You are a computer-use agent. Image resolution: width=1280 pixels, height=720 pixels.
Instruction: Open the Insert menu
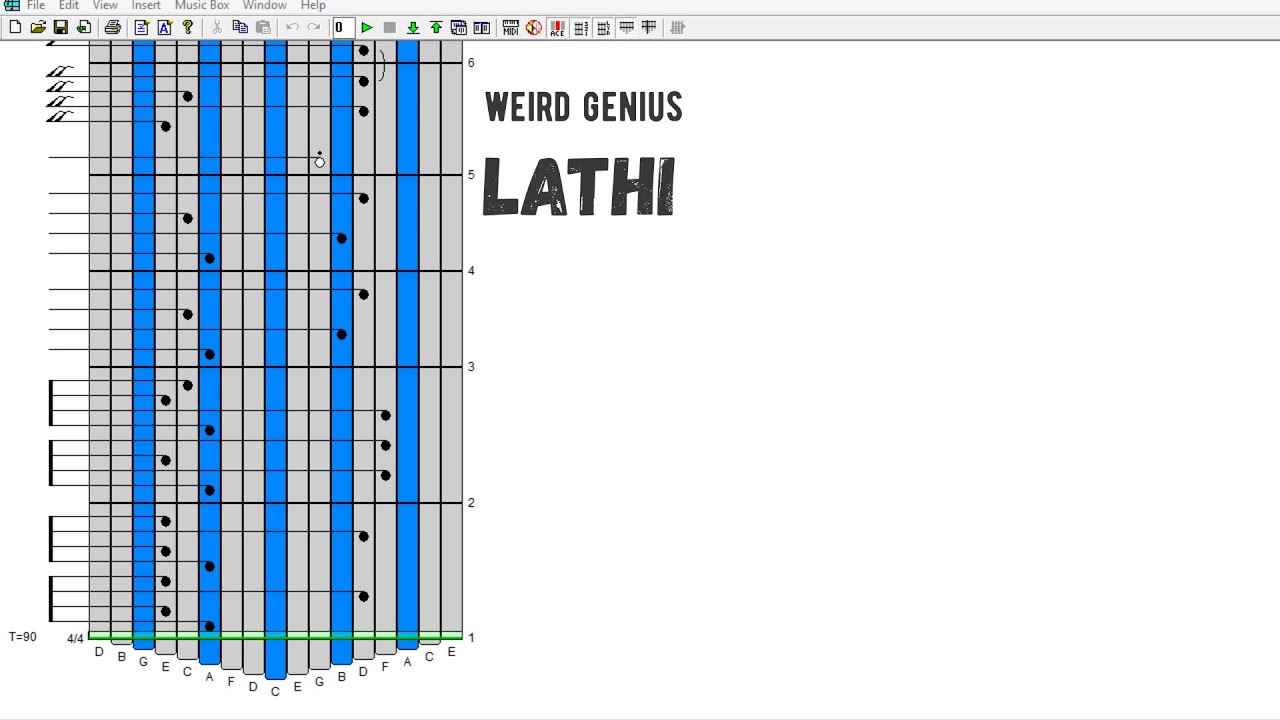[146, 5]
